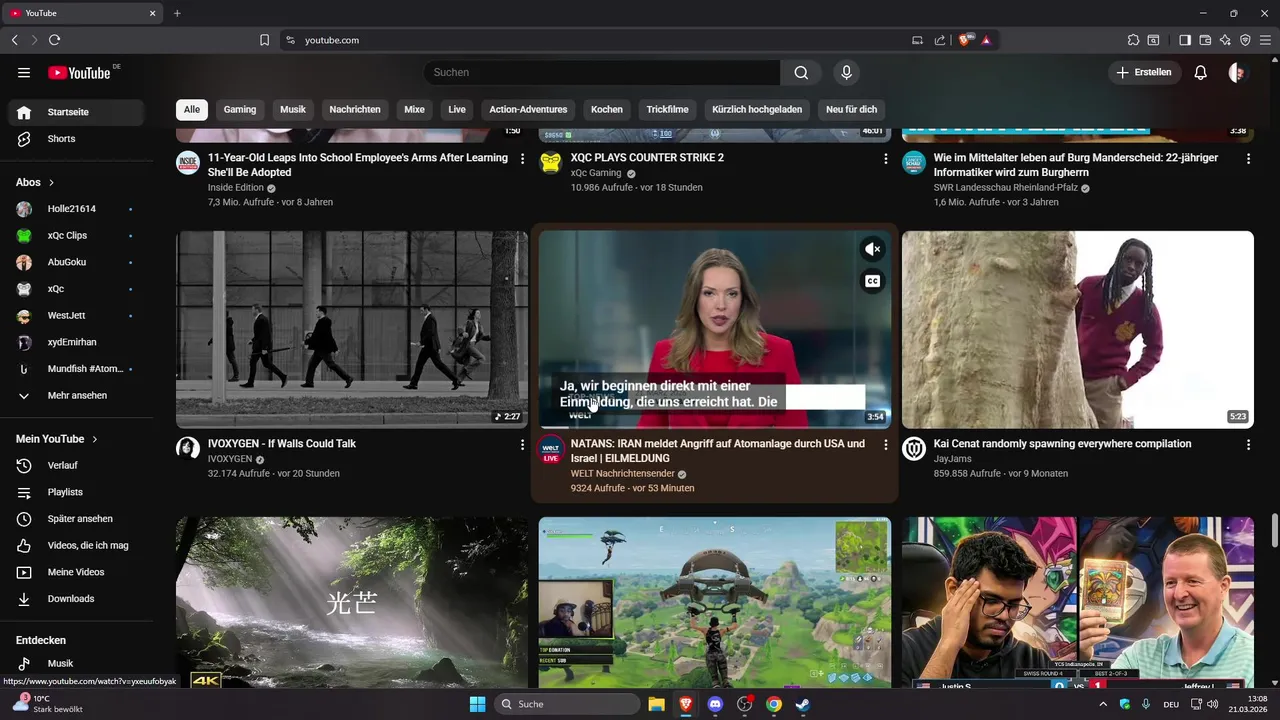Toggle captions on the WELT preview

click(x=872, y=282)
